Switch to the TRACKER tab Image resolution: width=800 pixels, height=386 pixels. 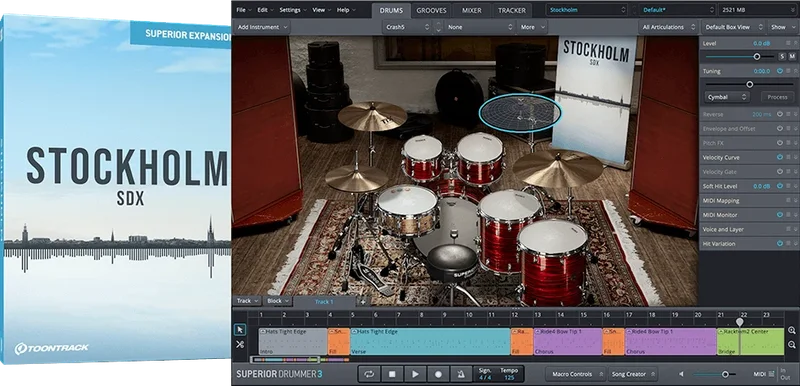(x=511, y=10)
